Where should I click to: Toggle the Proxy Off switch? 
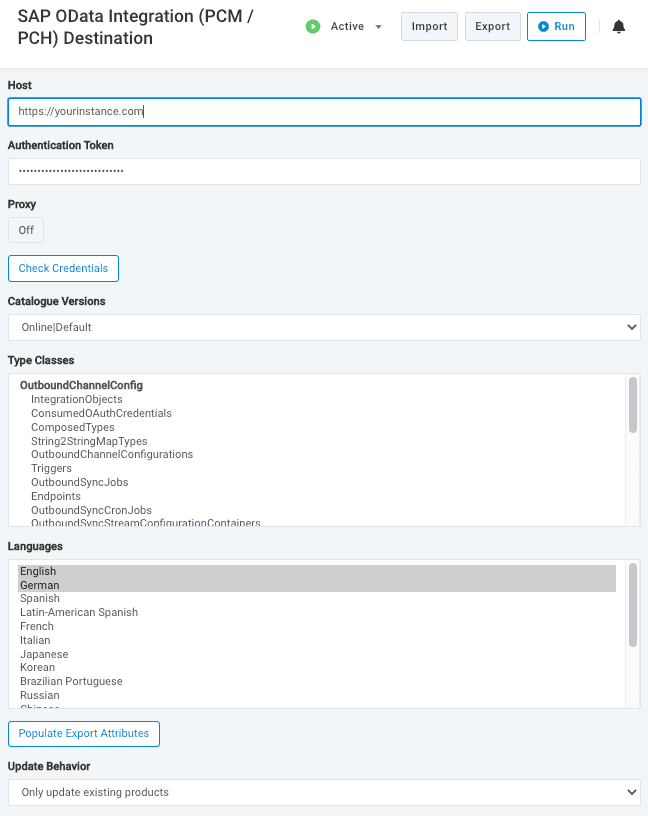tap(26, 230)
